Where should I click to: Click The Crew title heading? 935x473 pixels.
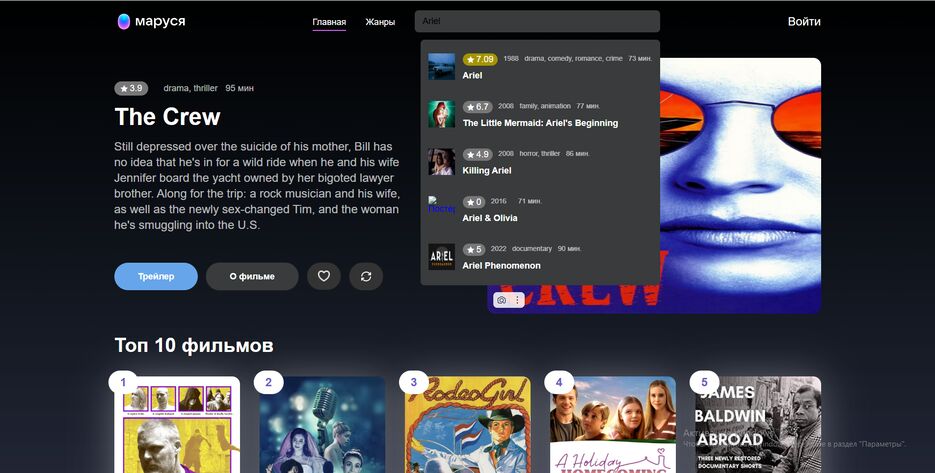click(168, 117)
